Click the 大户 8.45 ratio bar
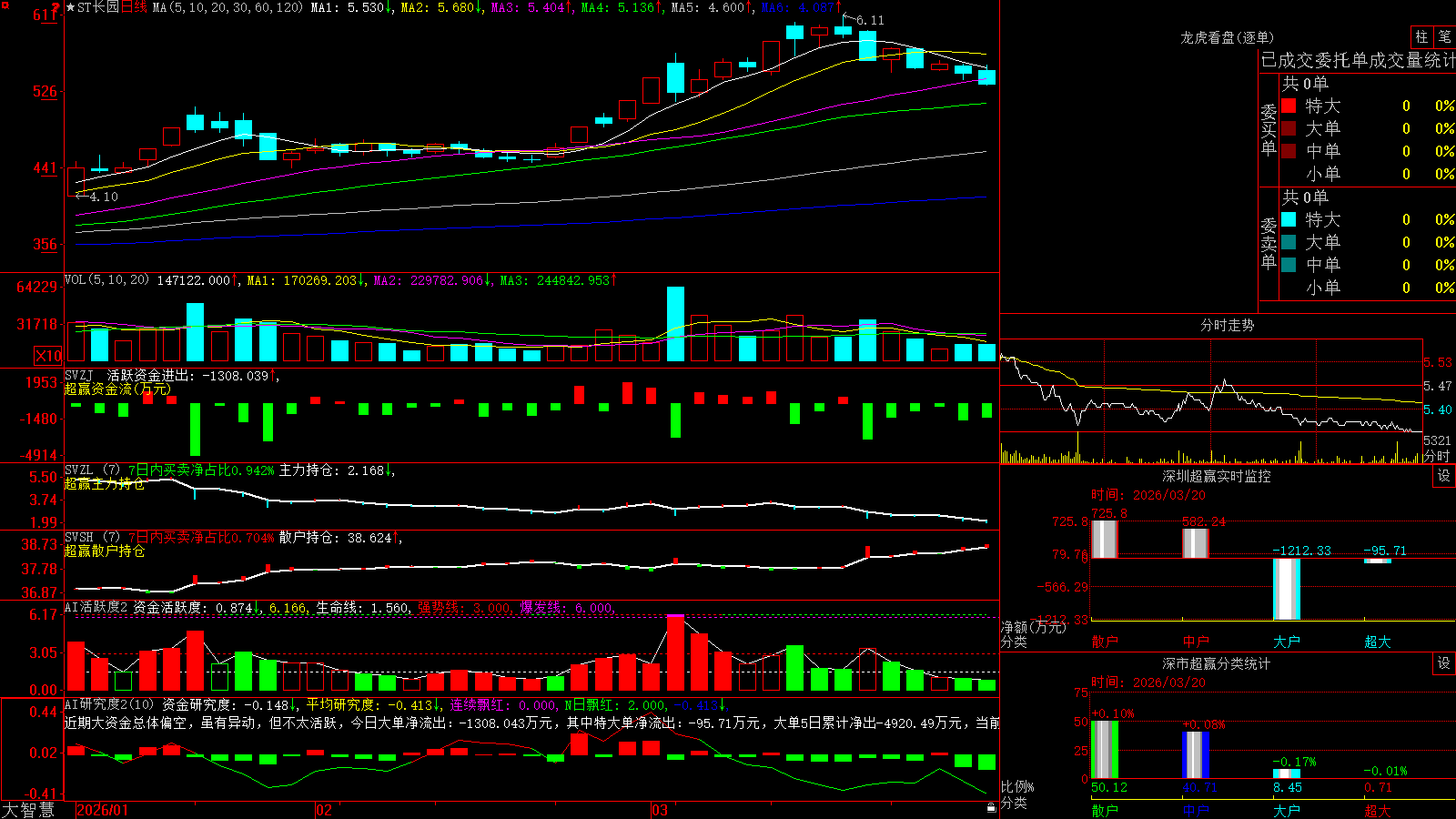Image resolution: width=1456 pixels, height=819 pixels. [1287, 773]
